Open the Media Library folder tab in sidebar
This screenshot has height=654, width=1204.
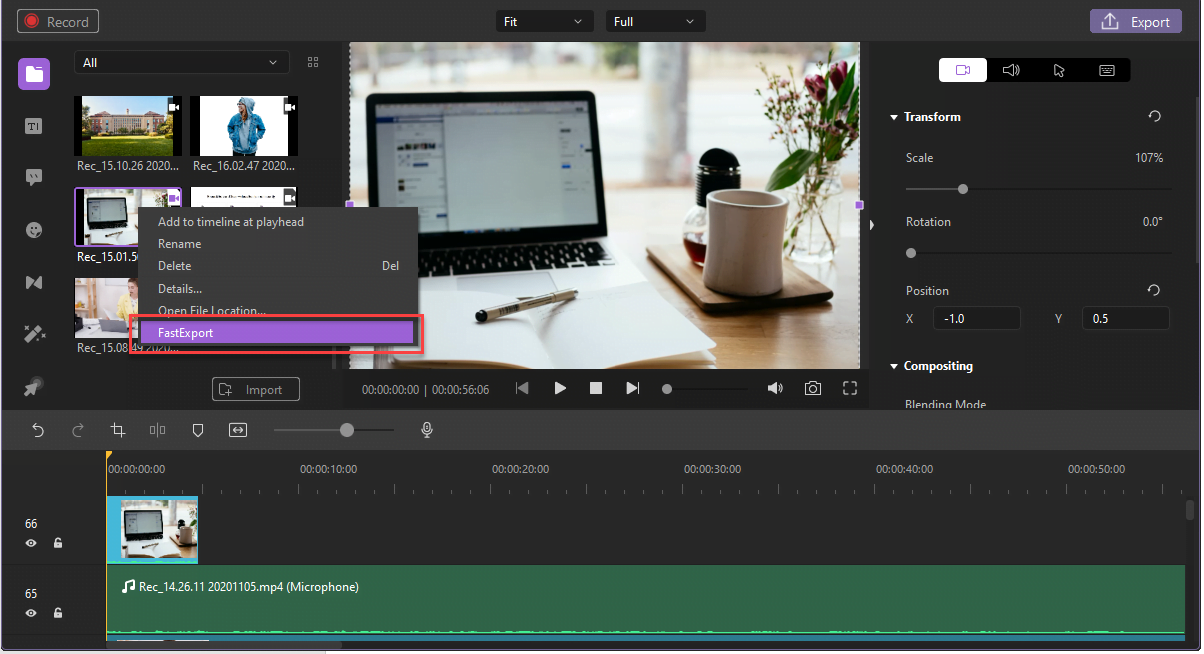coord(34,73)
